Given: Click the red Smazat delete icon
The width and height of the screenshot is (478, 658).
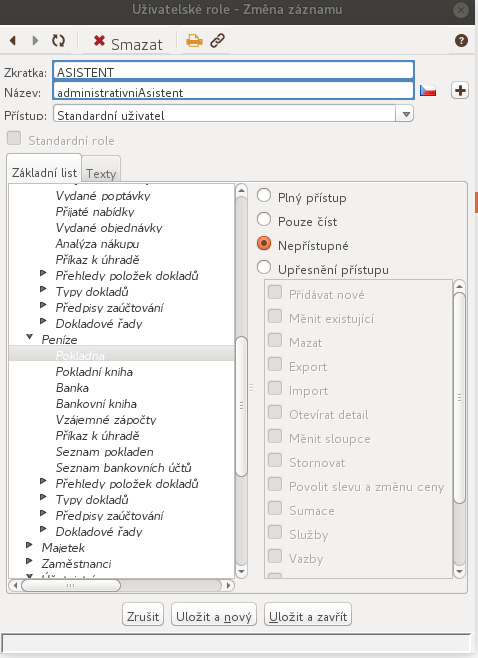Looking at the screenshot, I should point(99,41).
